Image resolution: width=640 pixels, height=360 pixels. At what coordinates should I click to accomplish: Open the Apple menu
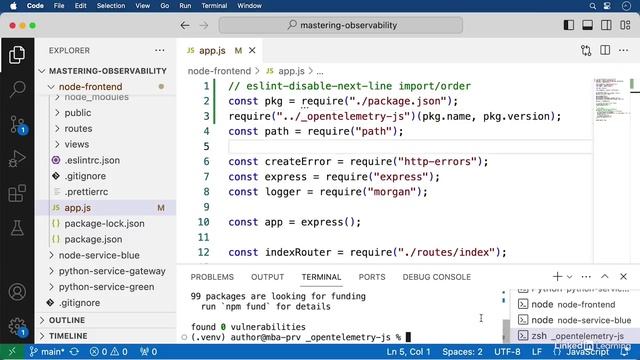tap(13, 6)
